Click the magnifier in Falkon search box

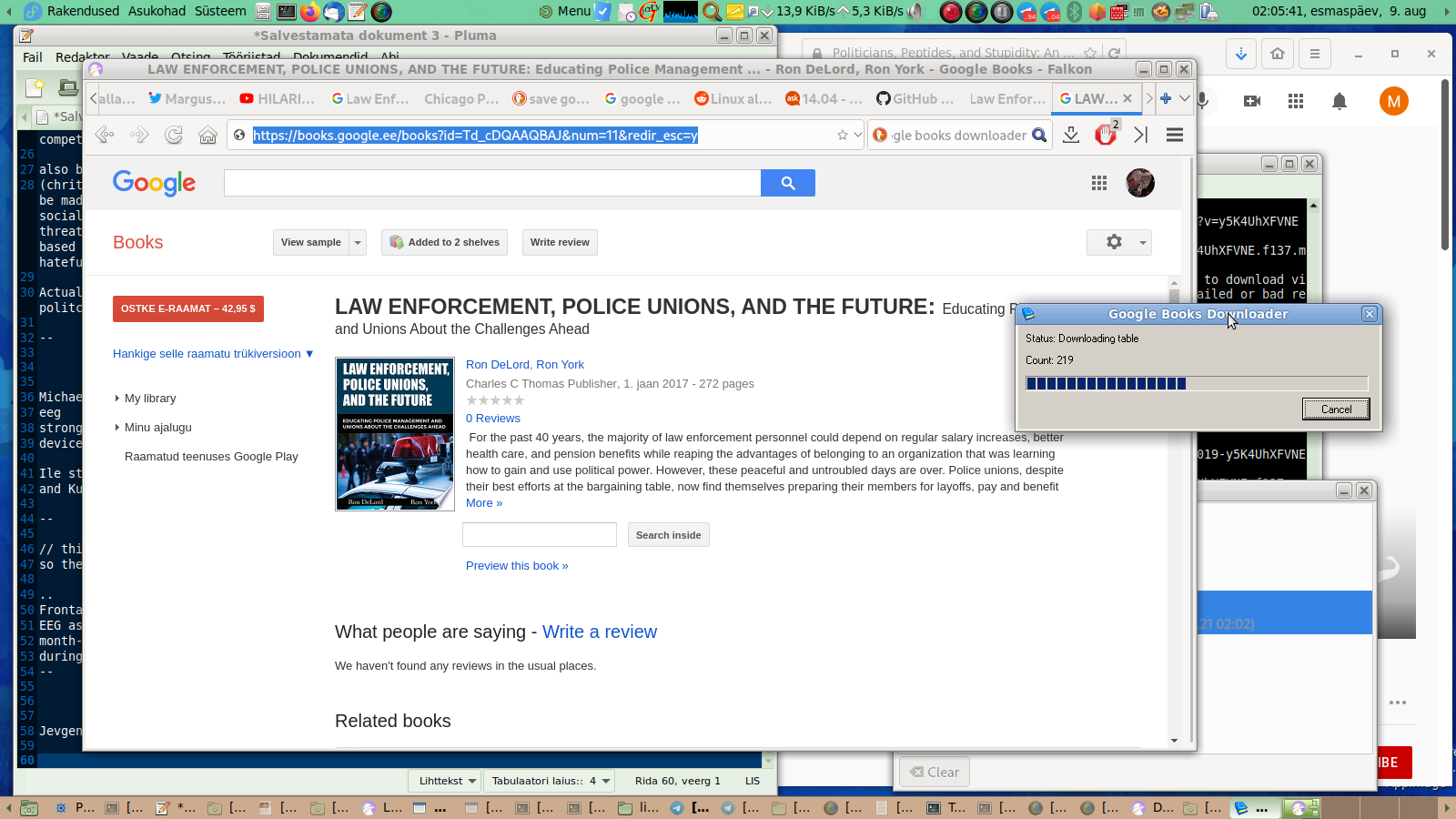1039,136
